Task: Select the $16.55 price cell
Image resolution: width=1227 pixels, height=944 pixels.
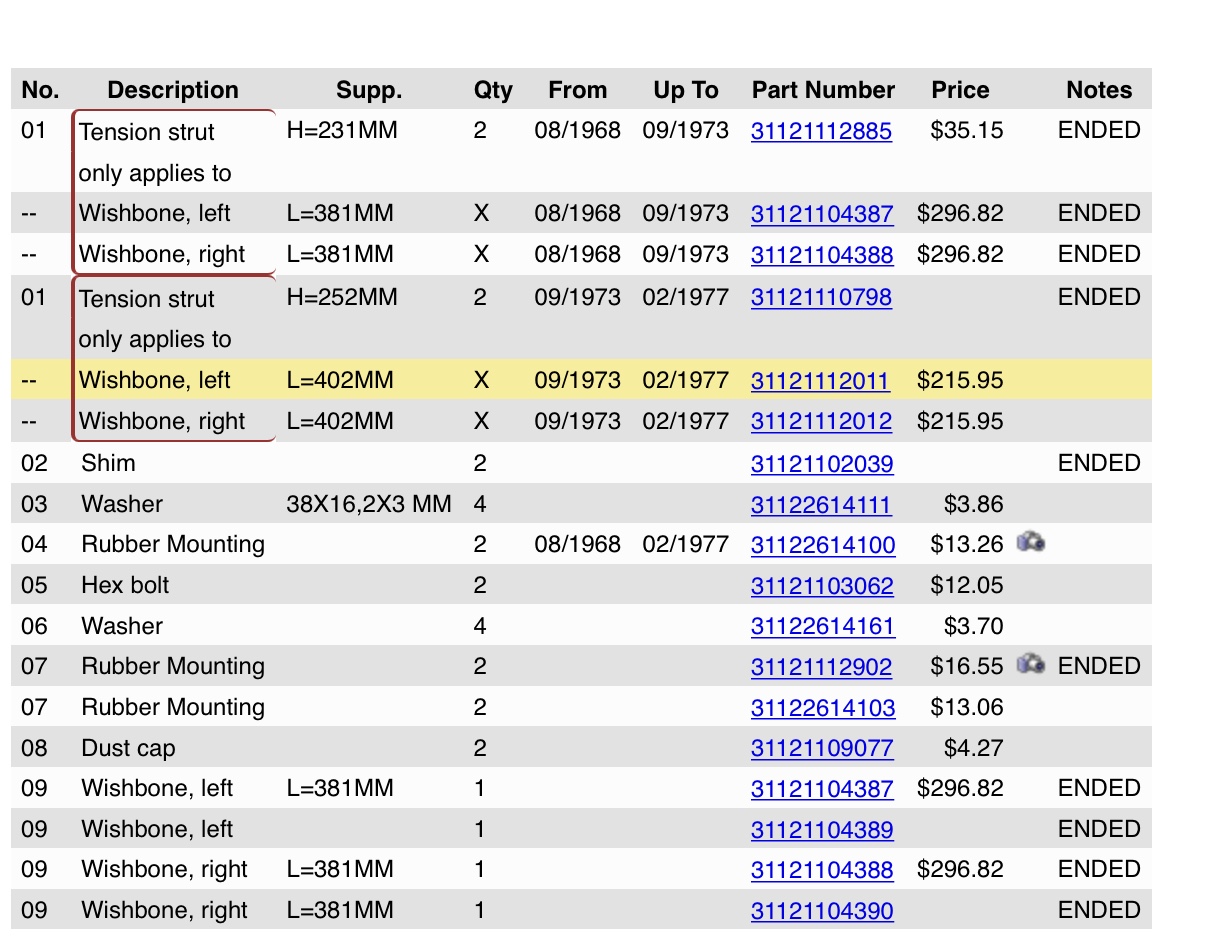Action: click(966, 666)
